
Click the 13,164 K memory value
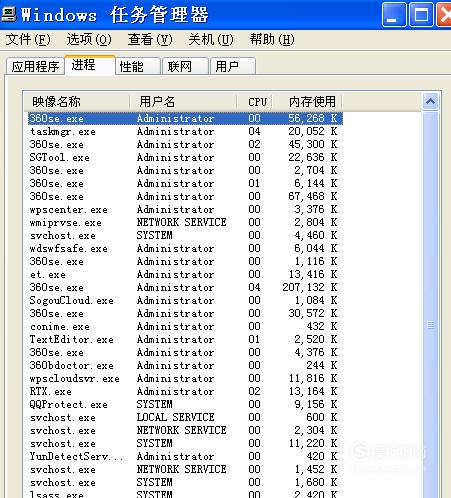pos(313,391)
